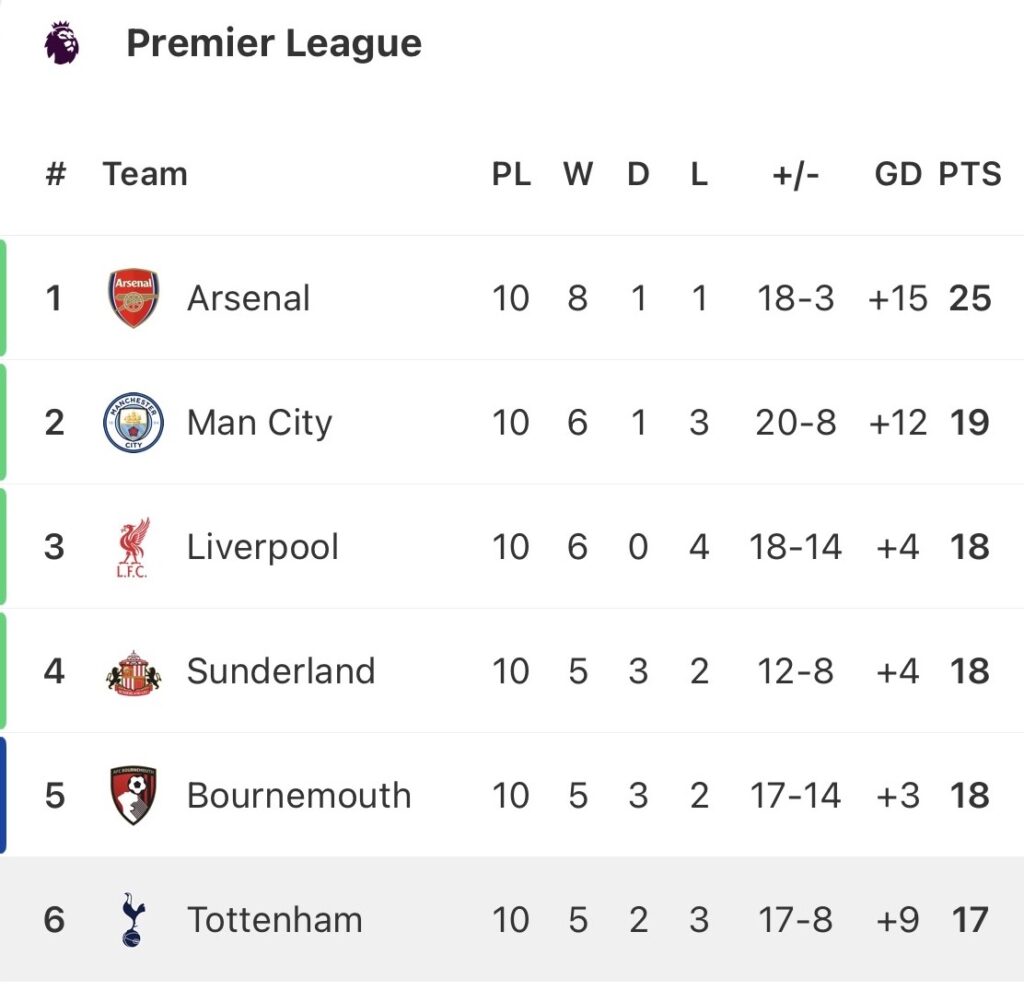Tap the Tottenham club crest
Image resolution: width=1024 pixels, height=990 pixels.
click(x=133, y=920)
